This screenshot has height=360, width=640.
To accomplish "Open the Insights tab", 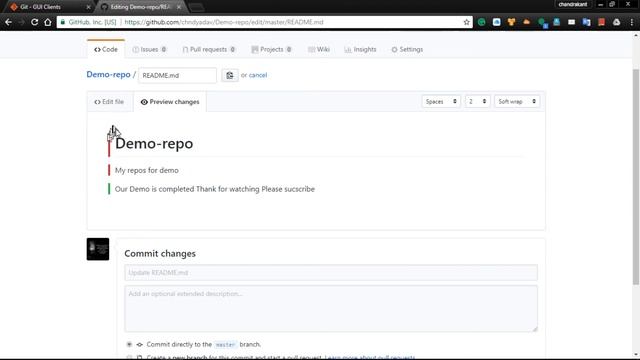I will 360,49.
